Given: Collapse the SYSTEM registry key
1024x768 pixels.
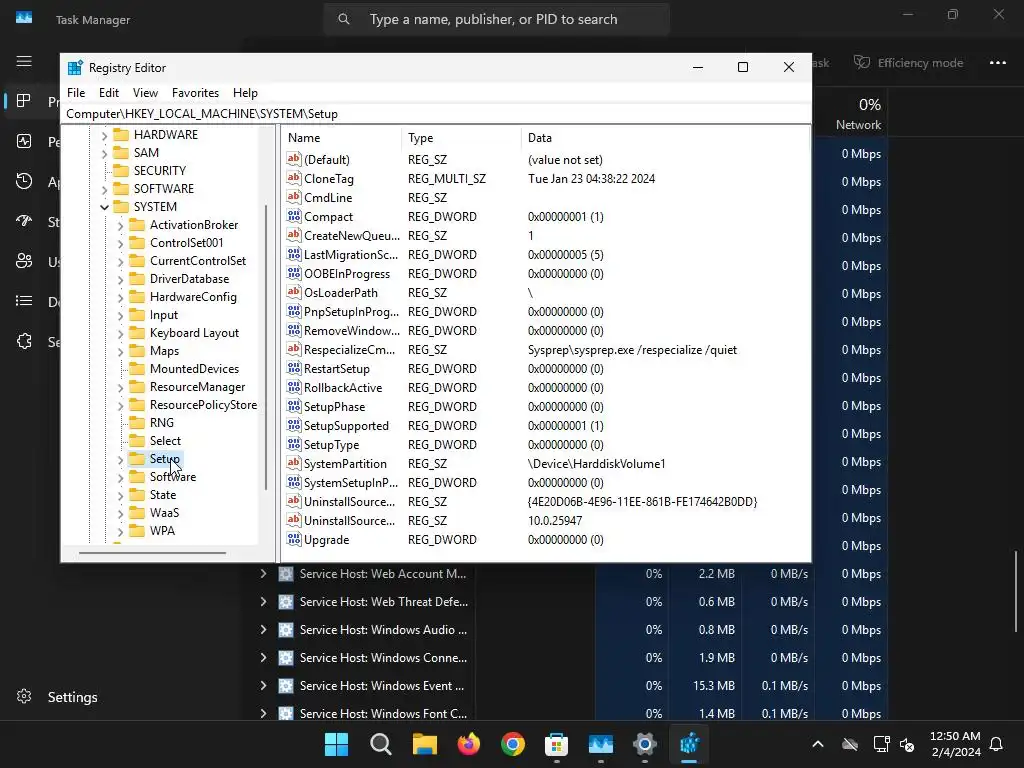Looking at the screenshot, I should [x=104, y=207].
